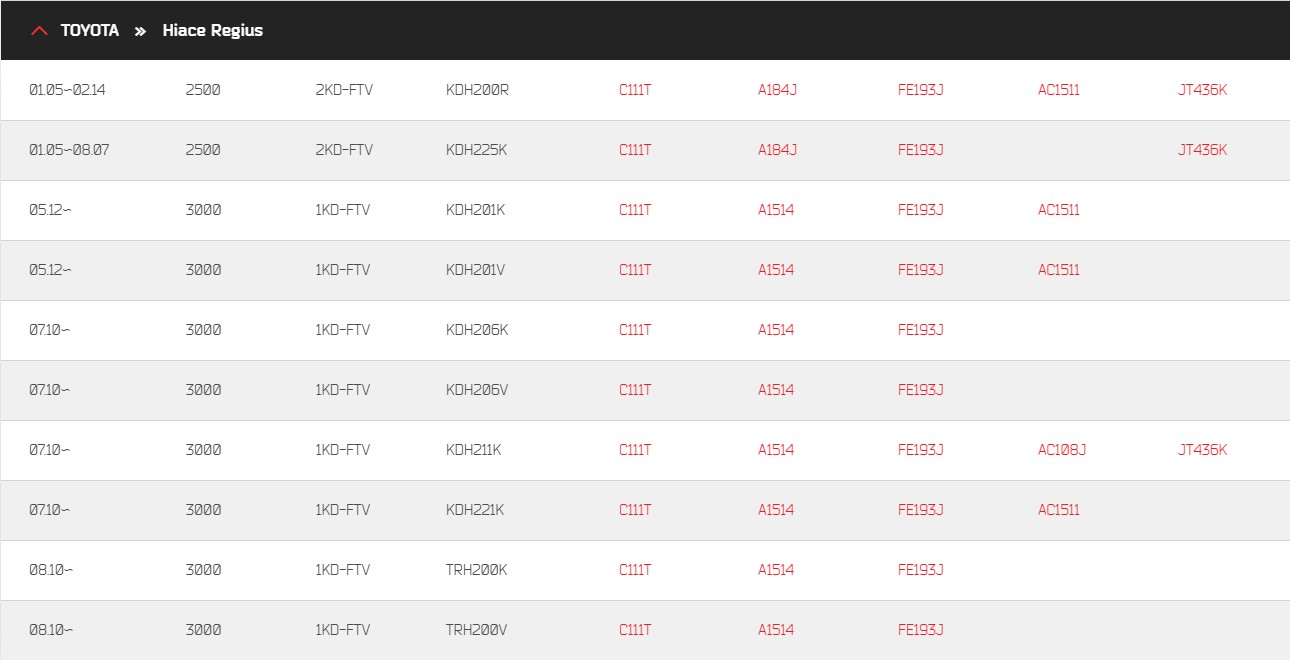
Task: Open A184J link in KDH225K row
Action: (777, 150)
